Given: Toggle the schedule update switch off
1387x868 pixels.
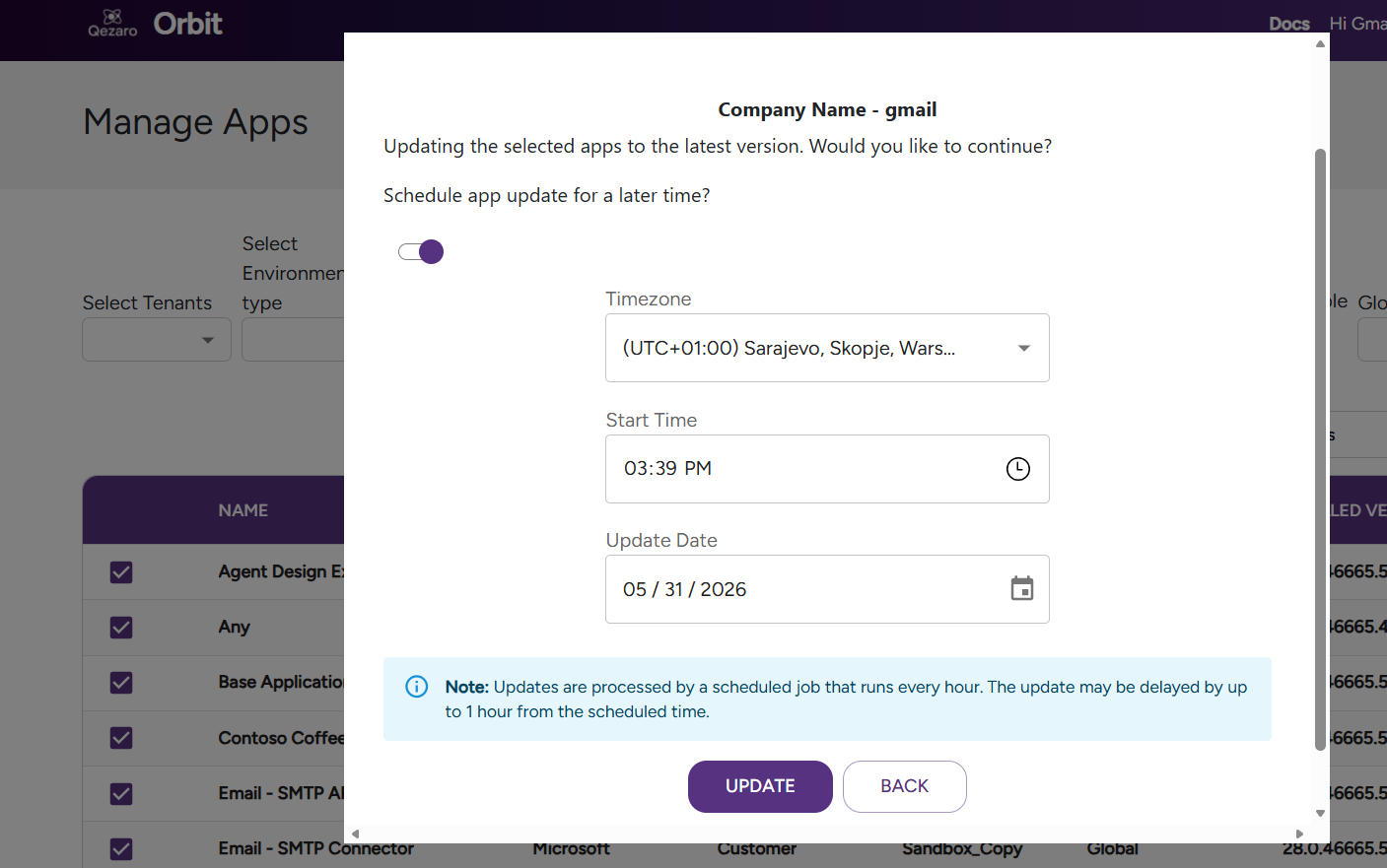Looking at the screenshot, I should [x=421, y=252].
